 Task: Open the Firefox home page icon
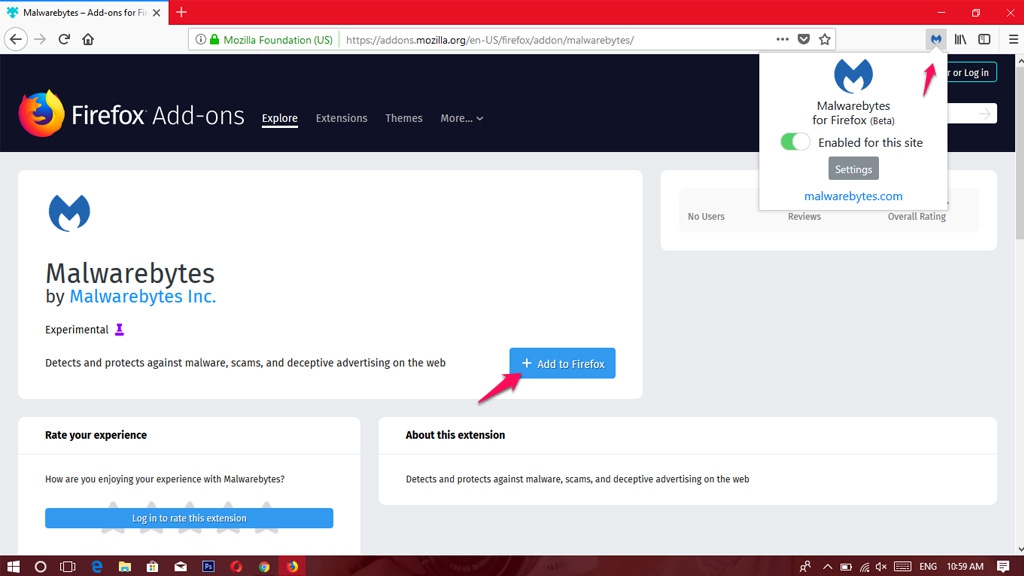click(x=88, y=39)
